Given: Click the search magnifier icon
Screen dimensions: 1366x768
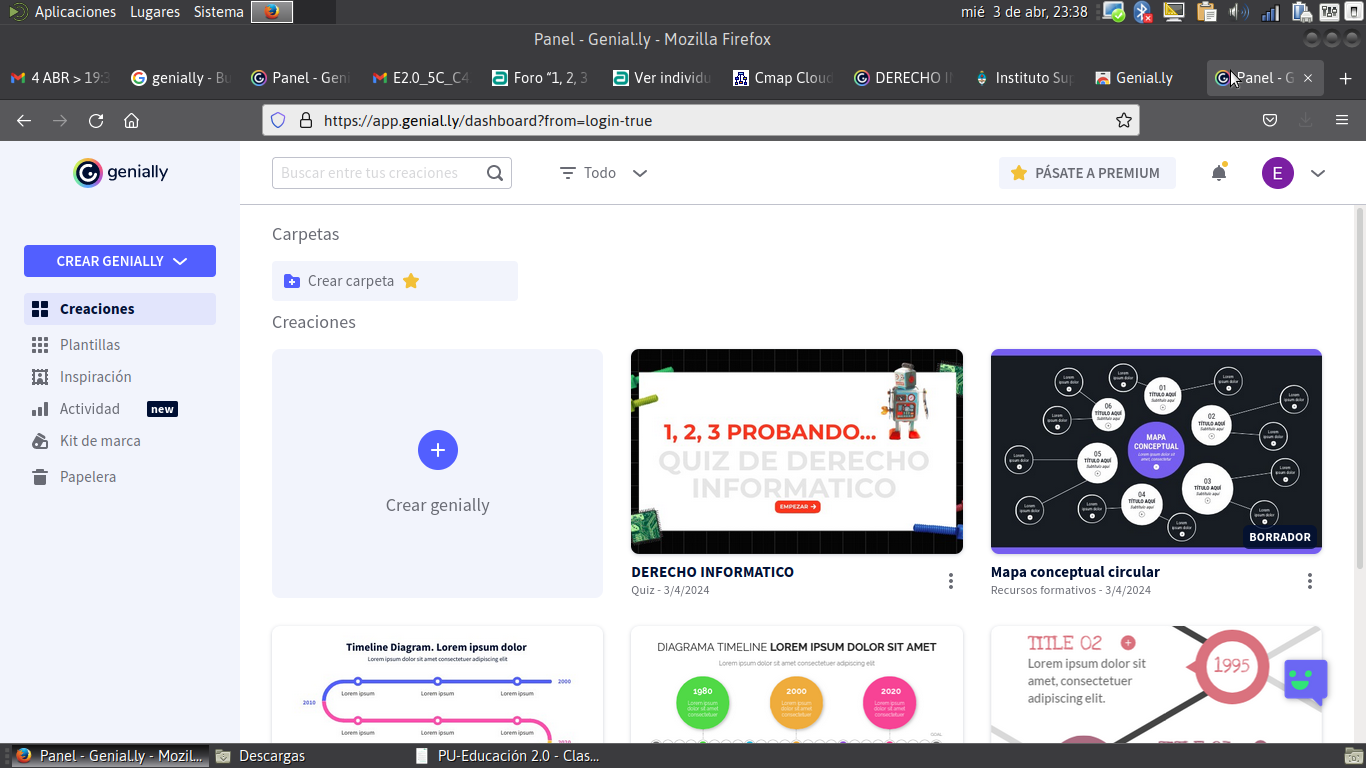Looking at the screenshot, I should pyautogui.click(x=495, y=173).
